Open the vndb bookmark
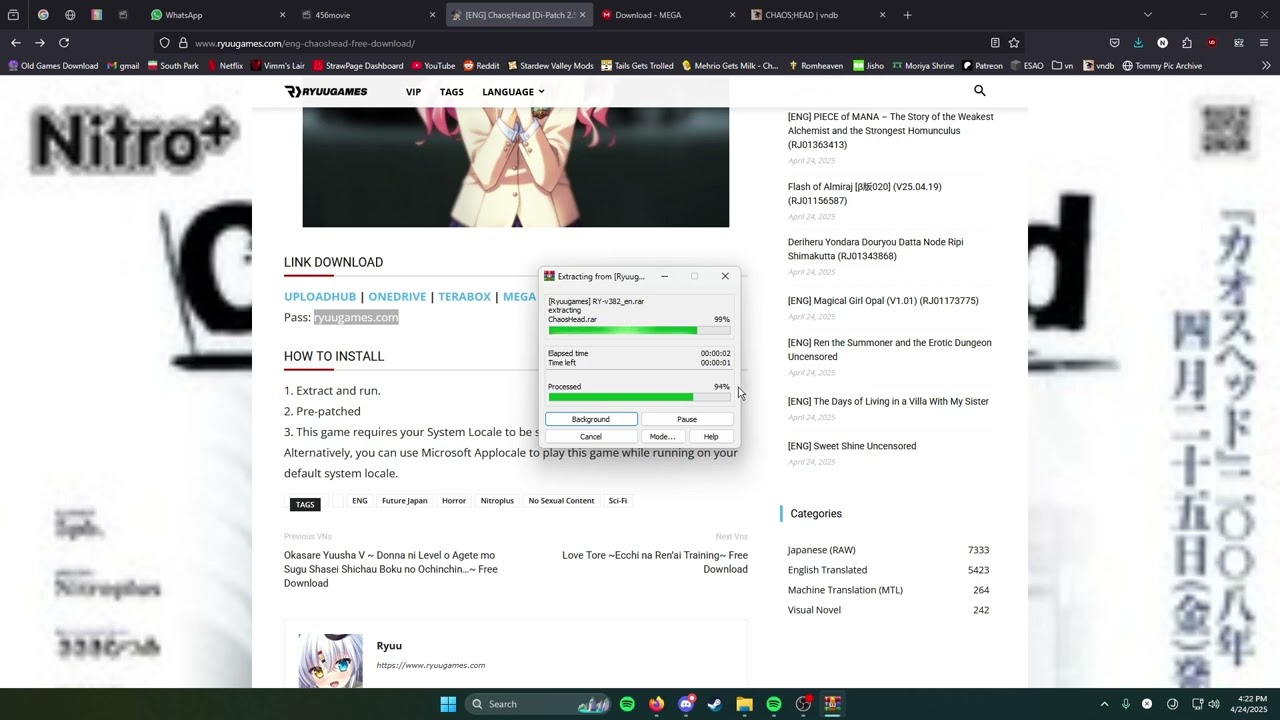The width and height of the screenshot is (1280, 720). click(1097, 66)
